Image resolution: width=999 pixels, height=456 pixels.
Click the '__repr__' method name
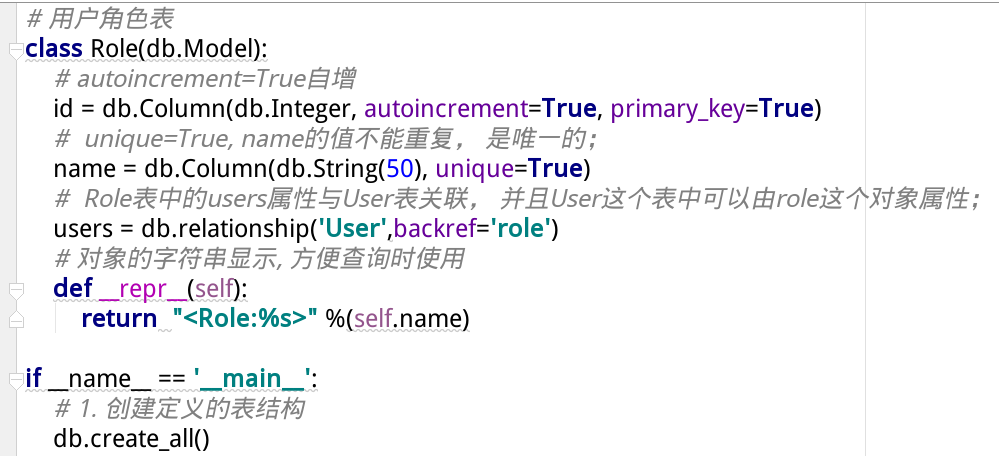point(143,290)
